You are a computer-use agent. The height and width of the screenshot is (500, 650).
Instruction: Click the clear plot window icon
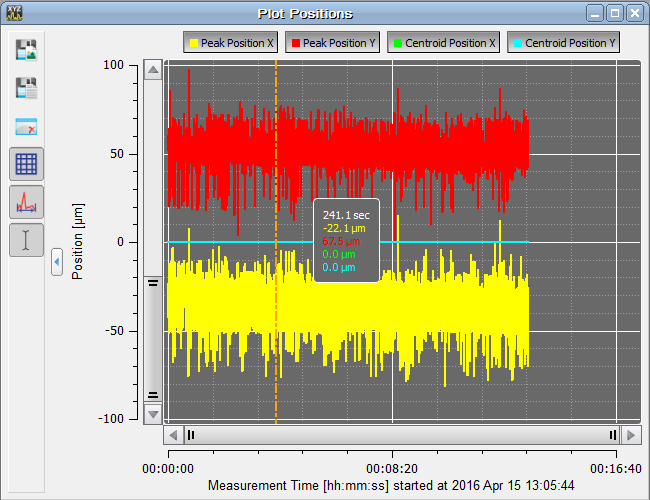click(x=26, y=126)
